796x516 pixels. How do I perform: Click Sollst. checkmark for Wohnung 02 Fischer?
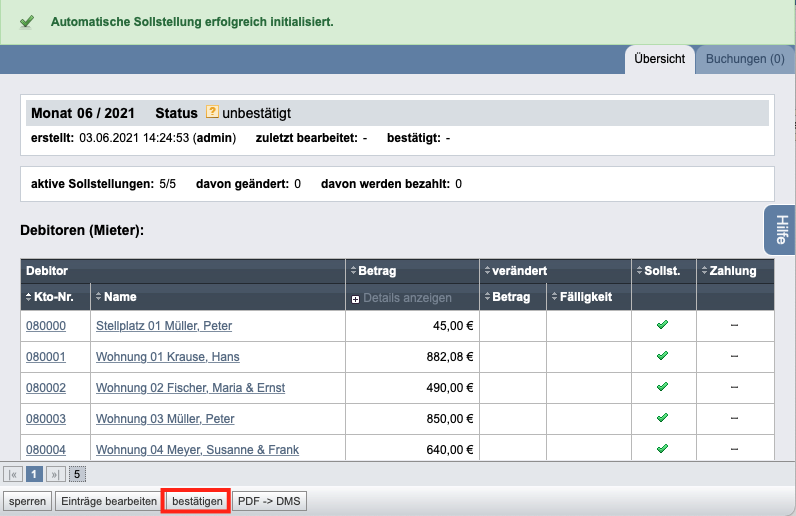(662, 386)
